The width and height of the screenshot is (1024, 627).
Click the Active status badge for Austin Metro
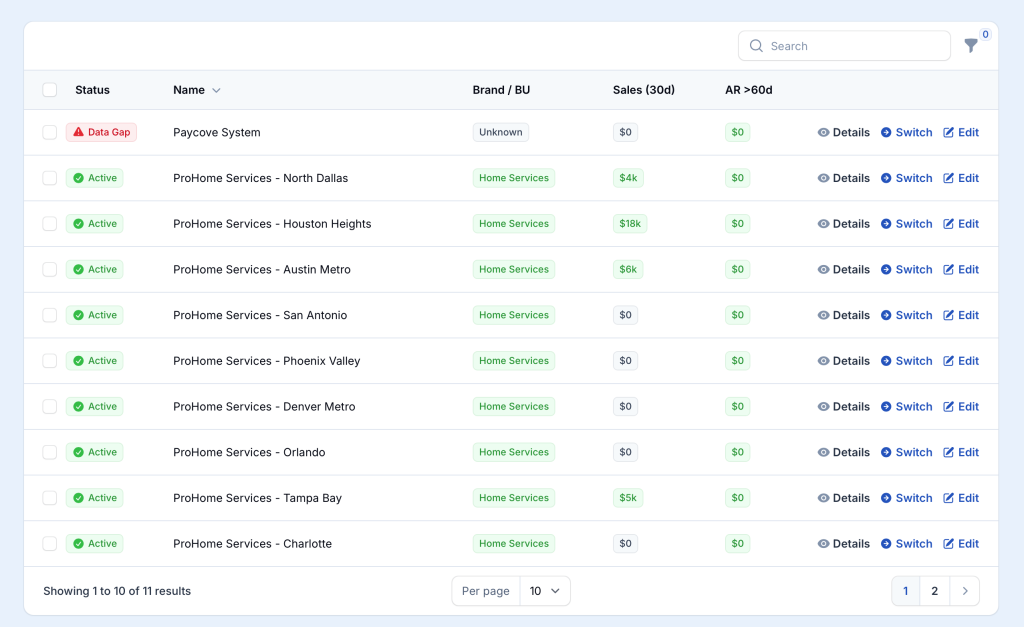pos(94,270)
